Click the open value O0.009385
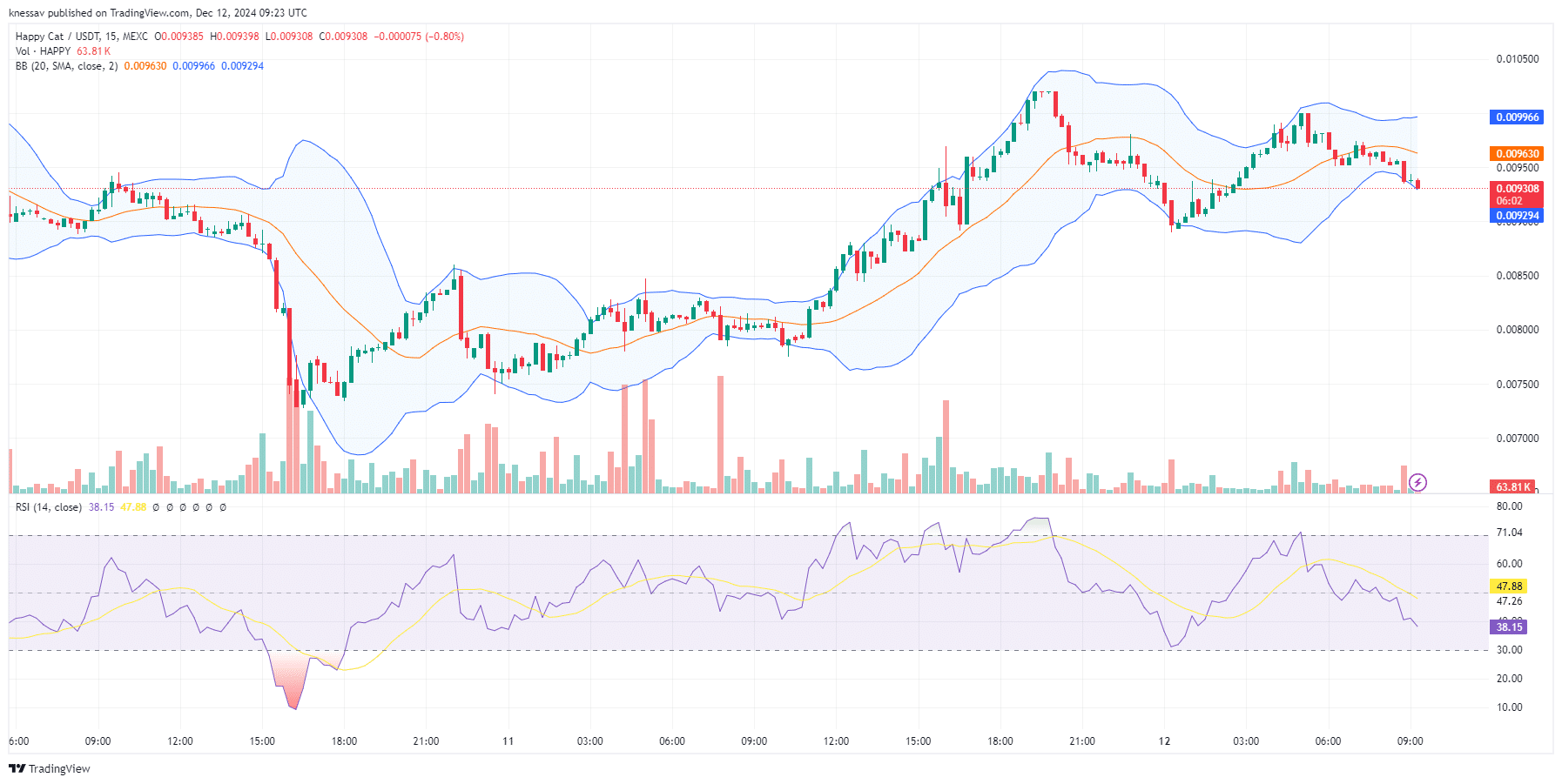 coord(178,37)
